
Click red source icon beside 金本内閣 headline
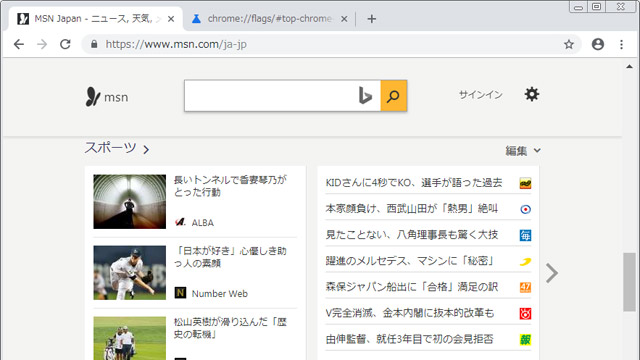[x=525, y=314]
